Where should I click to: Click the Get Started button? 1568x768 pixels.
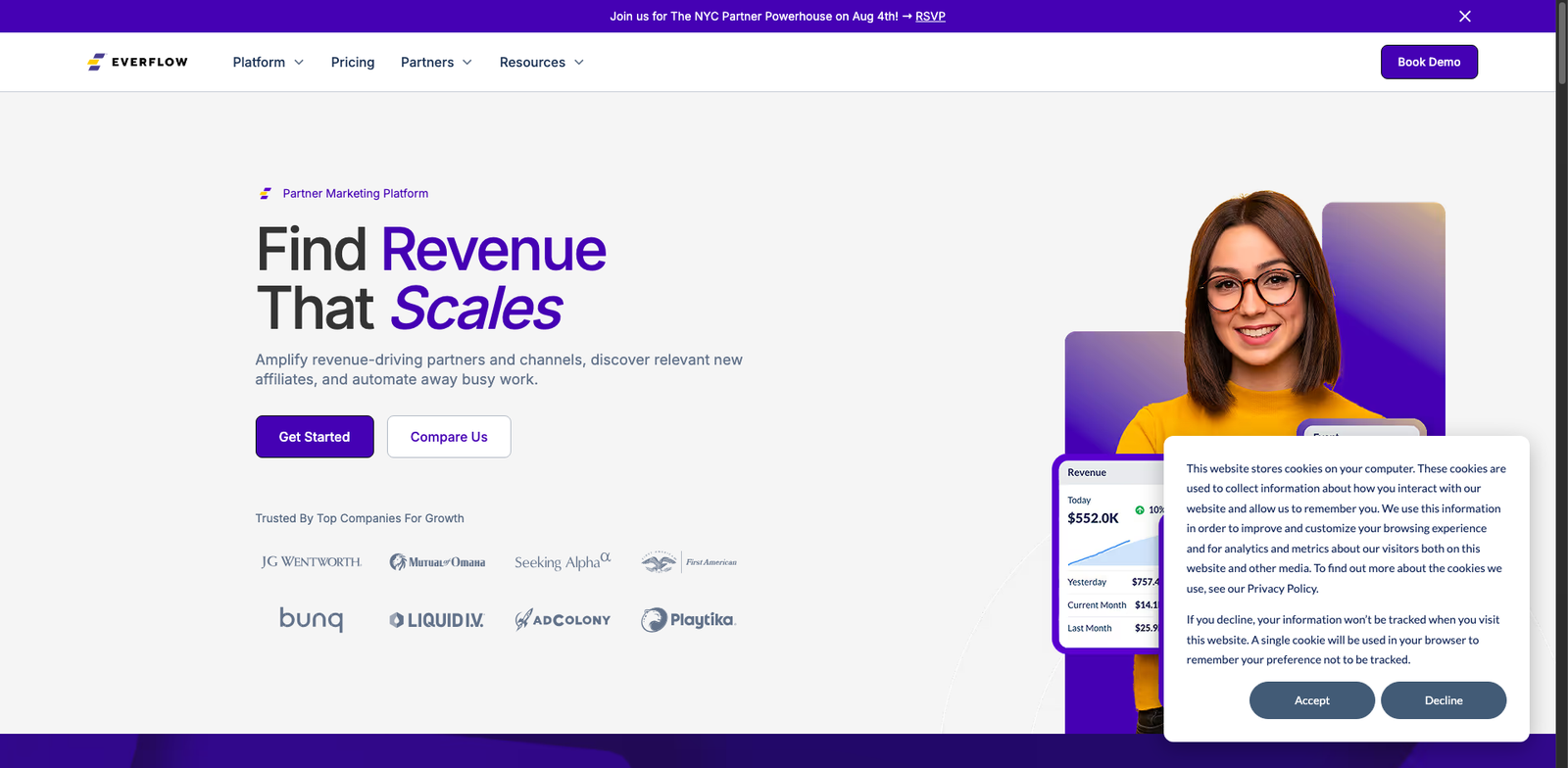tap(315, 437)
